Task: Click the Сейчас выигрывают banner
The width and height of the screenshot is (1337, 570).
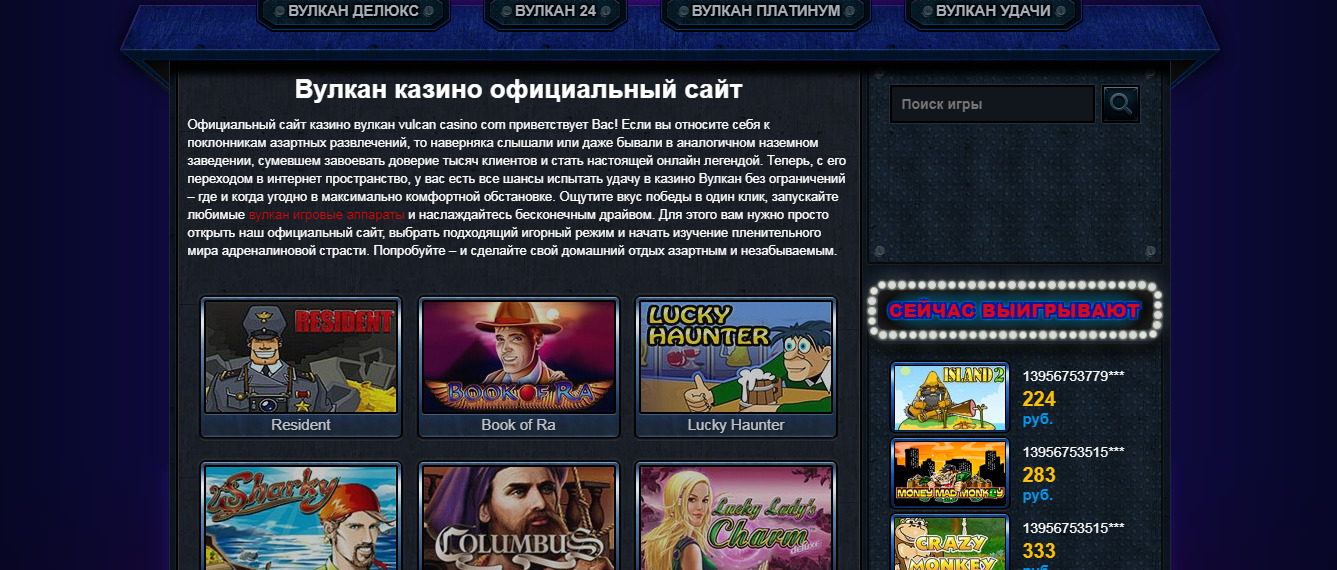Action: coord(1014,310)
